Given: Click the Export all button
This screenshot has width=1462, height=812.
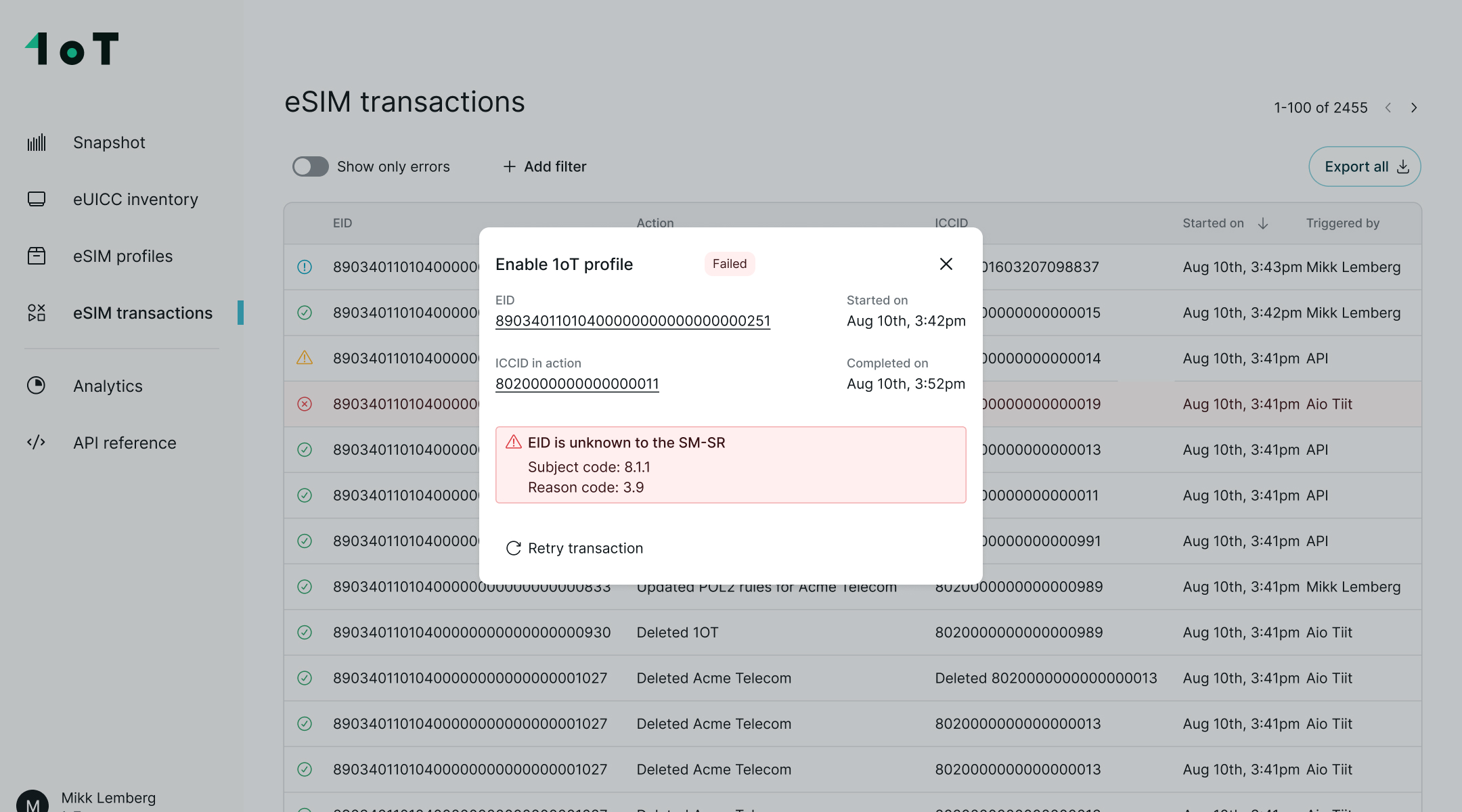Looking at the screenshot, I should 1365,166.
